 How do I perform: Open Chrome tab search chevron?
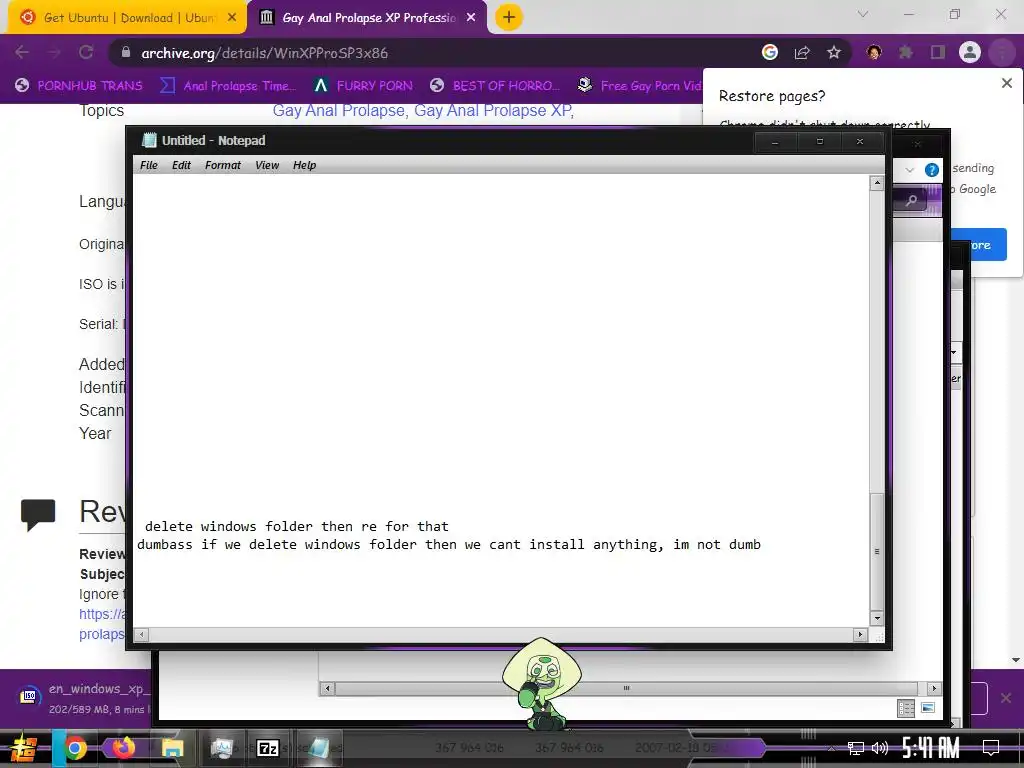(863, 14)
